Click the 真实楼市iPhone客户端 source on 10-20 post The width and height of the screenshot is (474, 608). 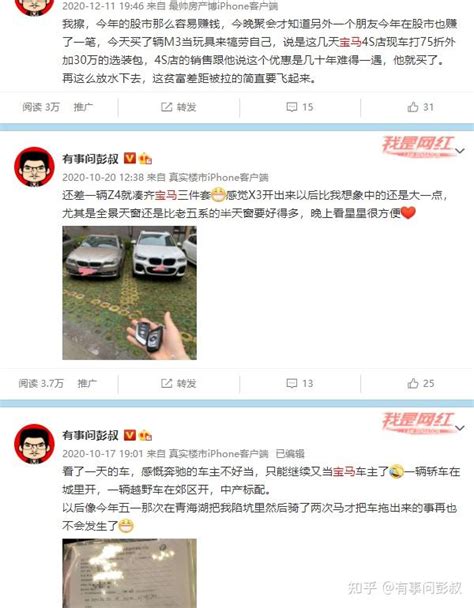[218, 178]
